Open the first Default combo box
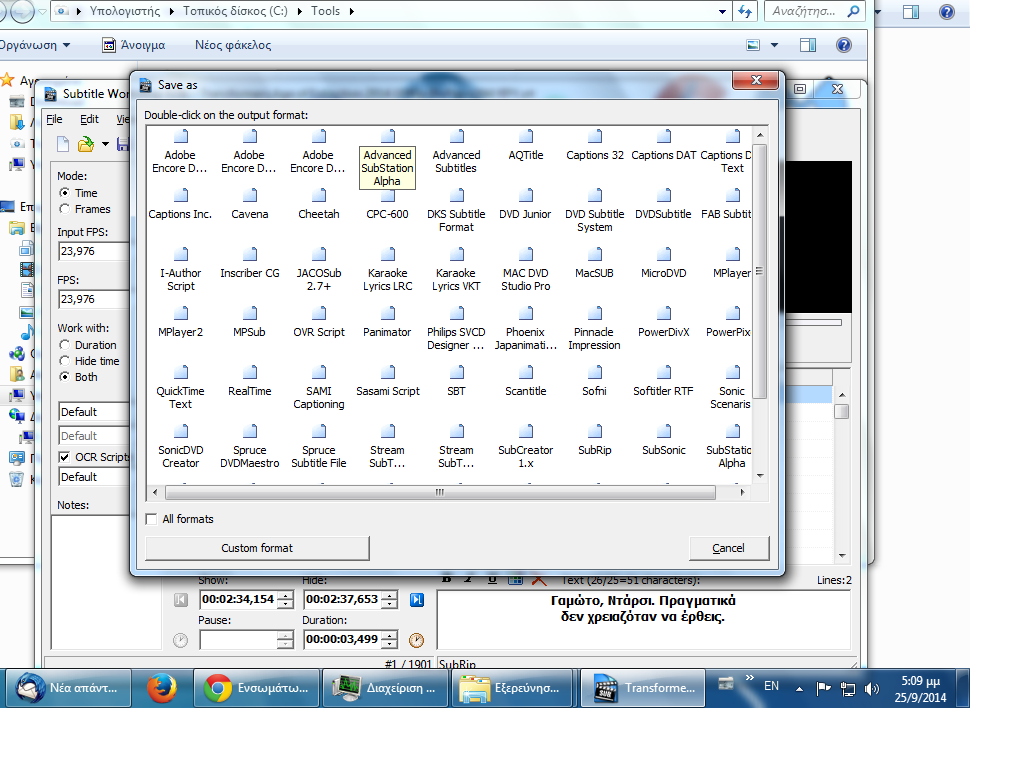 click(x=94, y=412)
